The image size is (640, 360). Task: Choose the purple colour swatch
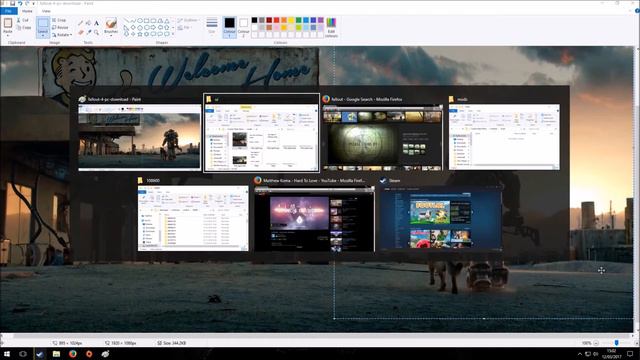(x=320, y=20)
